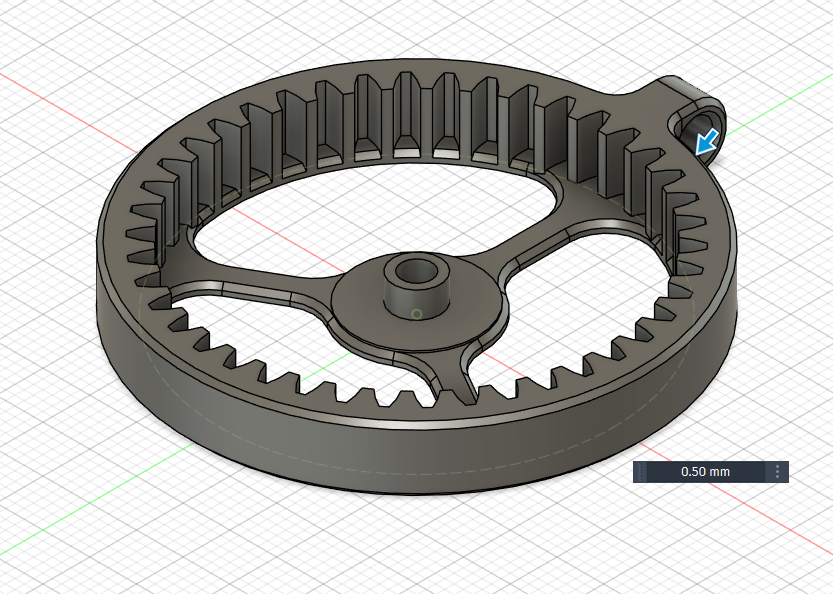
Task: Open the three-dot options menu beside 0.50 mm
Action: 777,472
